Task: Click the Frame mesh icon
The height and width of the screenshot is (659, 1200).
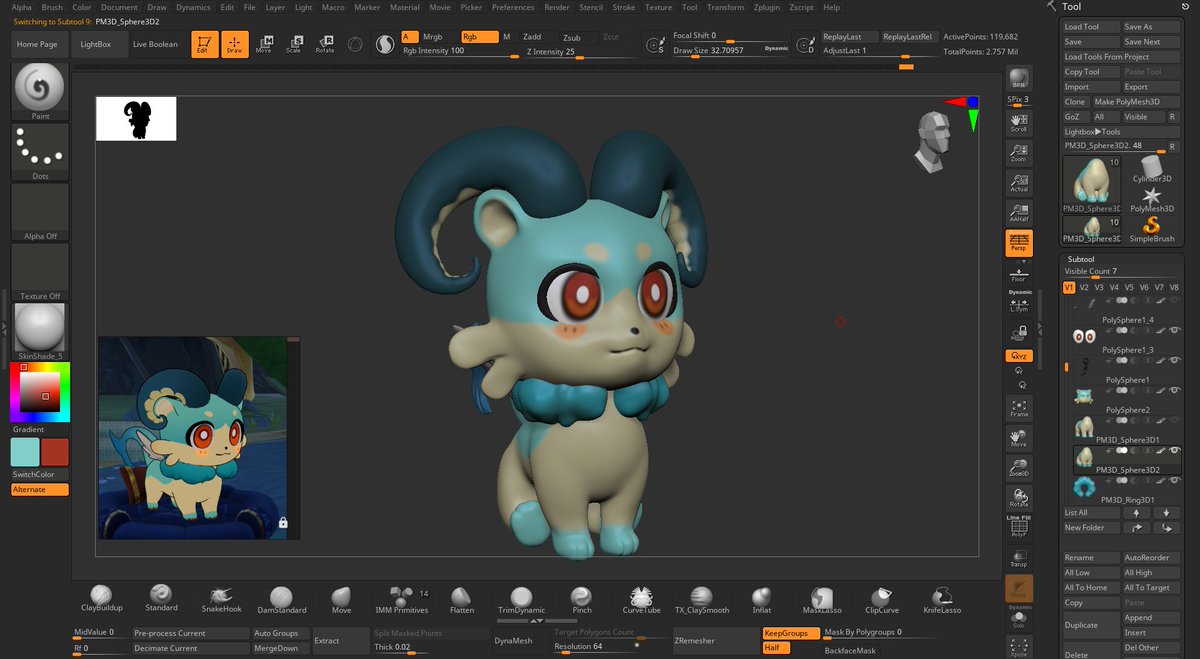Action: tap(1019, 407)
